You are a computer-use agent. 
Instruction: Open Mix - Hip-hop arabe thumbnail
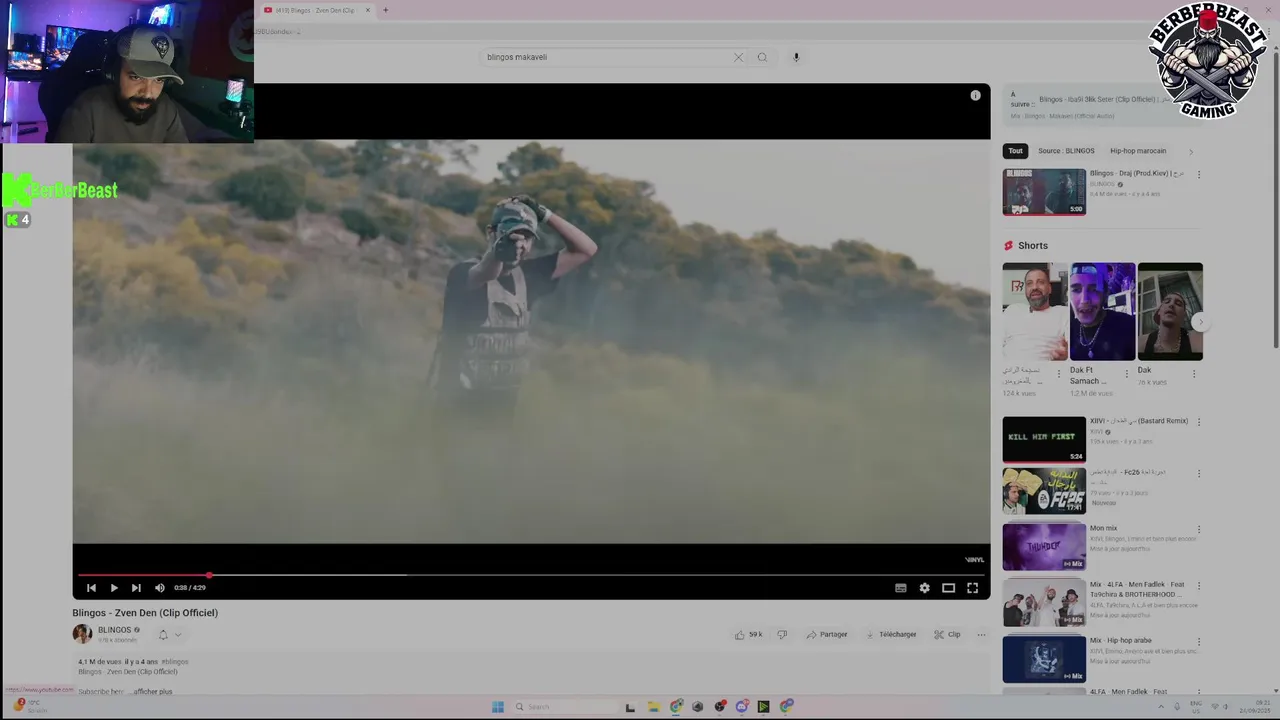1044,659
